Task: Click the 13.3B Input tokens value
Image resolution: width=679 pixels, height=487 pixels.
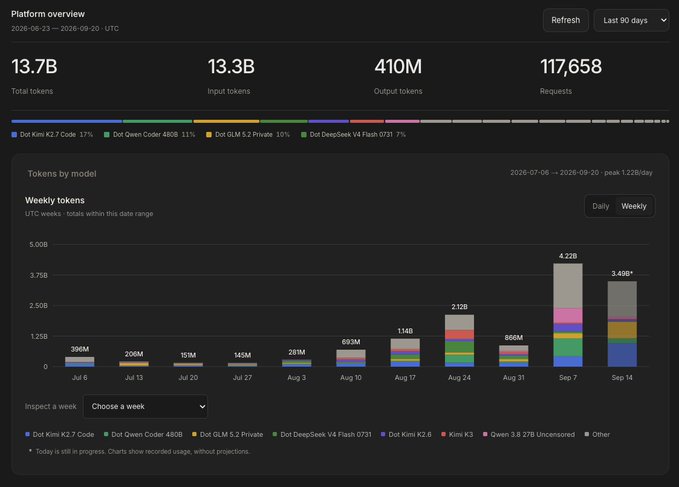Action: (x=231, y=67)
